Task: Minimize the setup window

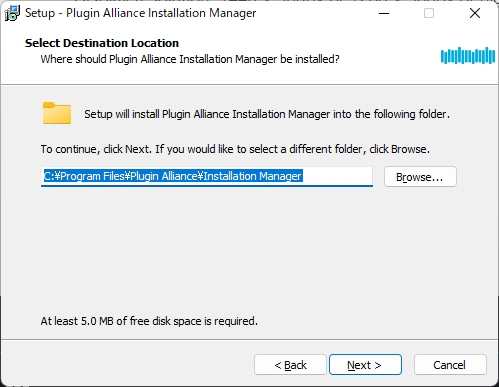Action: 384,13
